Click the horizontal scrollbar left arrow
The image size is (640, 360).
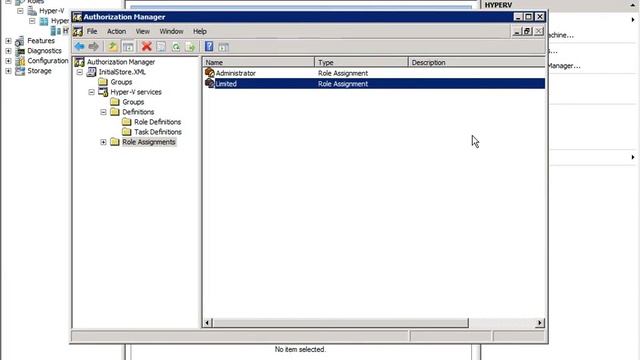[207, 323]
